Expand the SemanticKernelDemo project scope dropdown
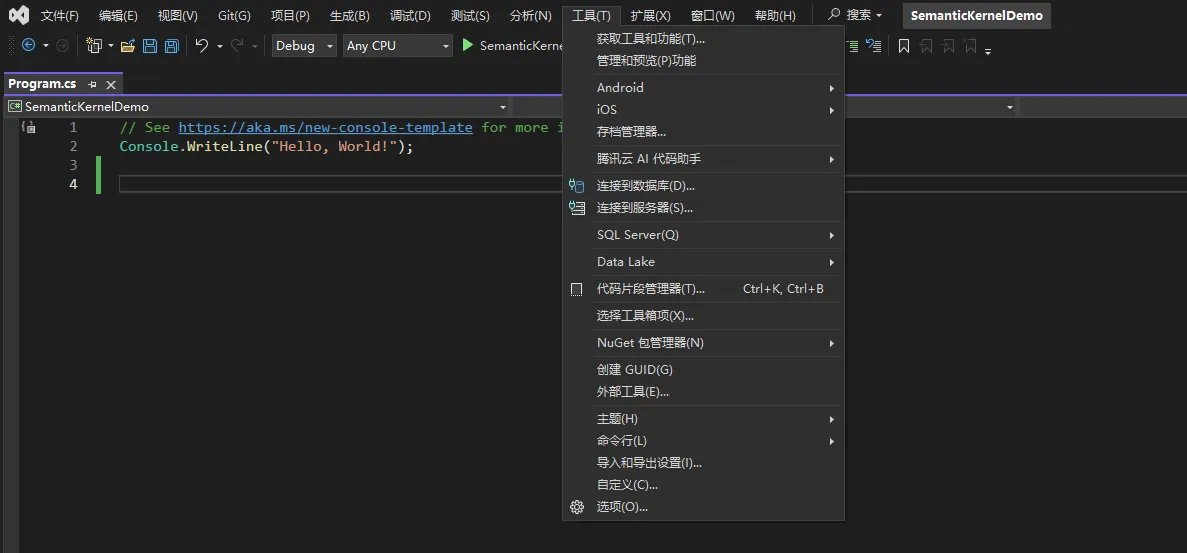Screen dimensions: 1187x553 point(257,107)
